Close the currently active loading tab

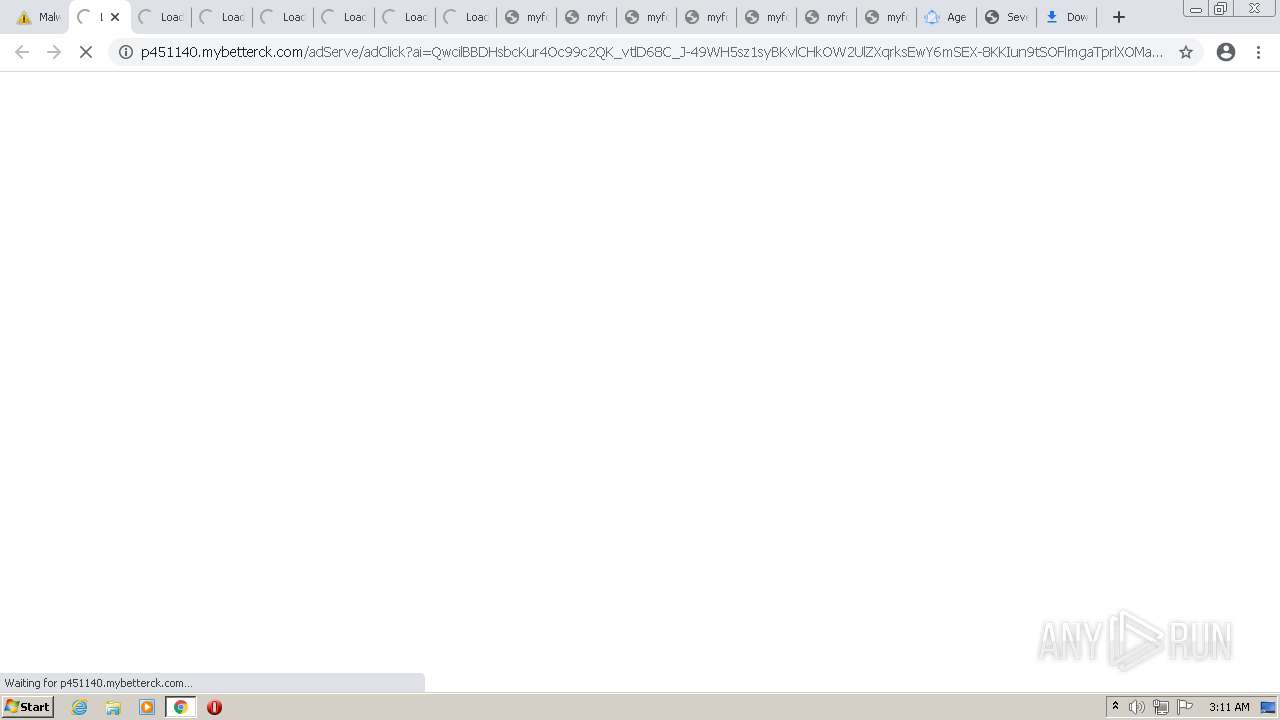tap(115, 17)
